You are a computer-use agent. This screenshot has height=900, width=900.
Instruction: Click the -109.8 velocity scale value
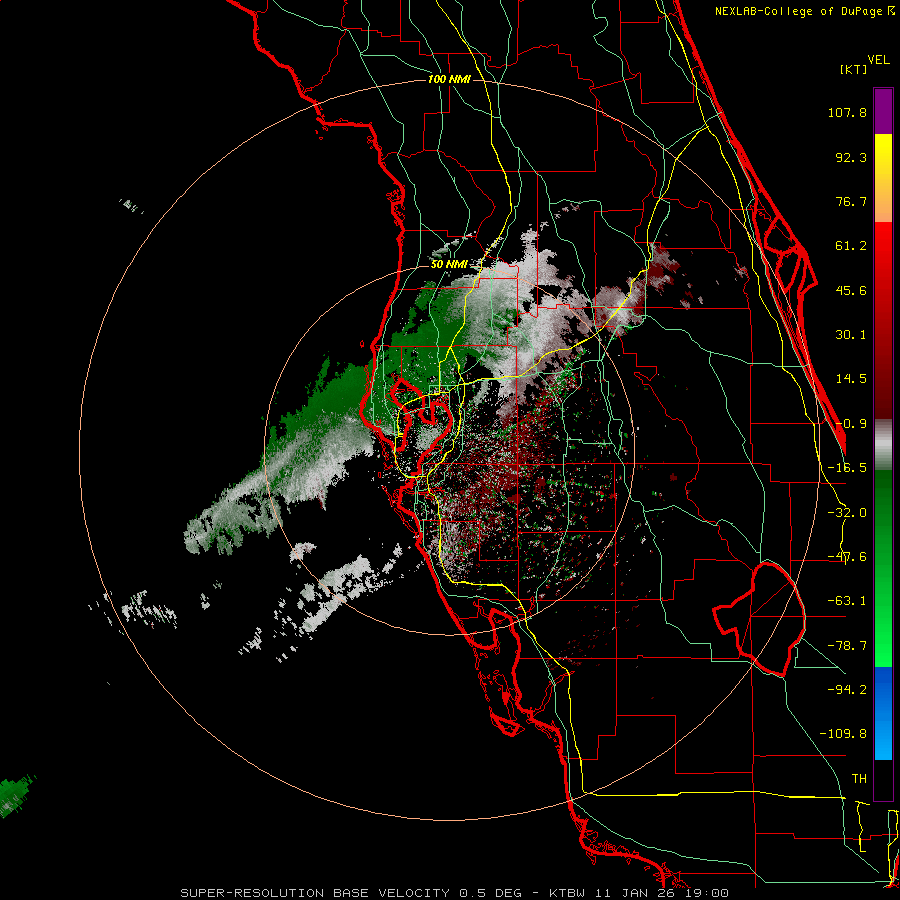(843, 734)
